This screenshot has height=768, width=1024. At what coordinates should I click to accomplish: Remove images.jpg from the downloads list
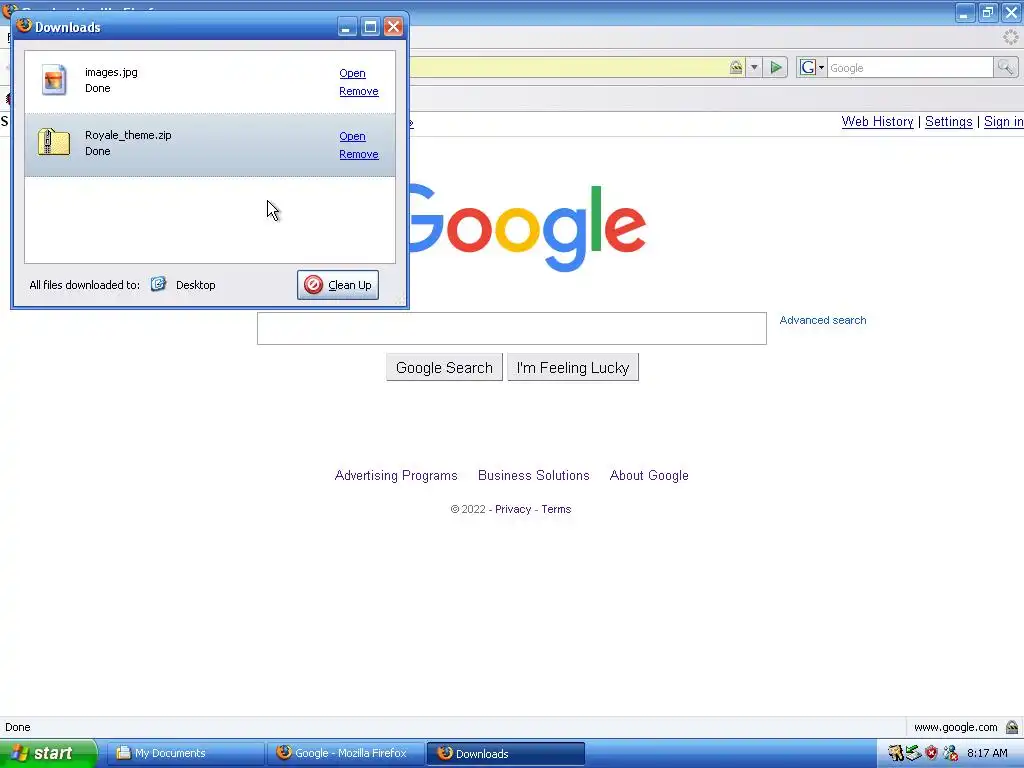coord(359,91)
